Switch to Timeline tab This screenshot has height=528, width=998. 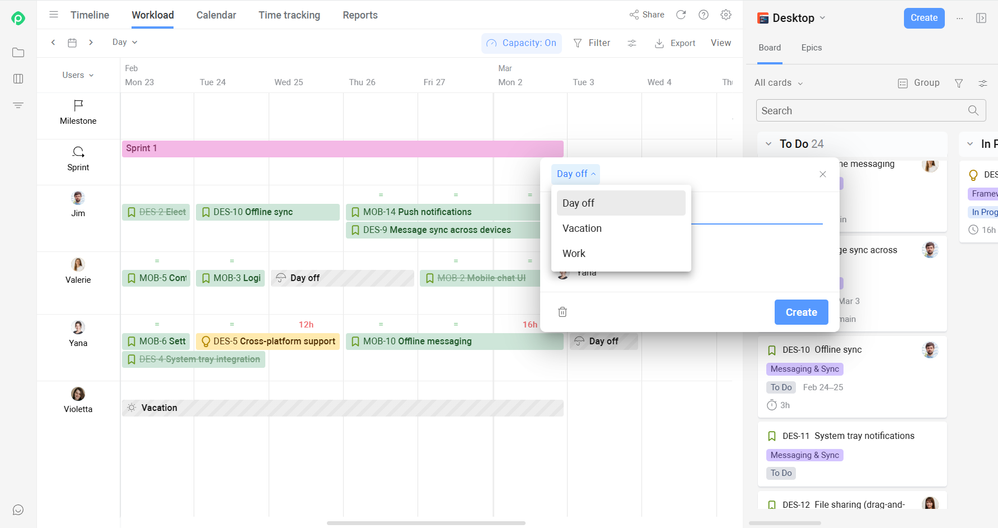pyautogui.click(x=90, y=15)
